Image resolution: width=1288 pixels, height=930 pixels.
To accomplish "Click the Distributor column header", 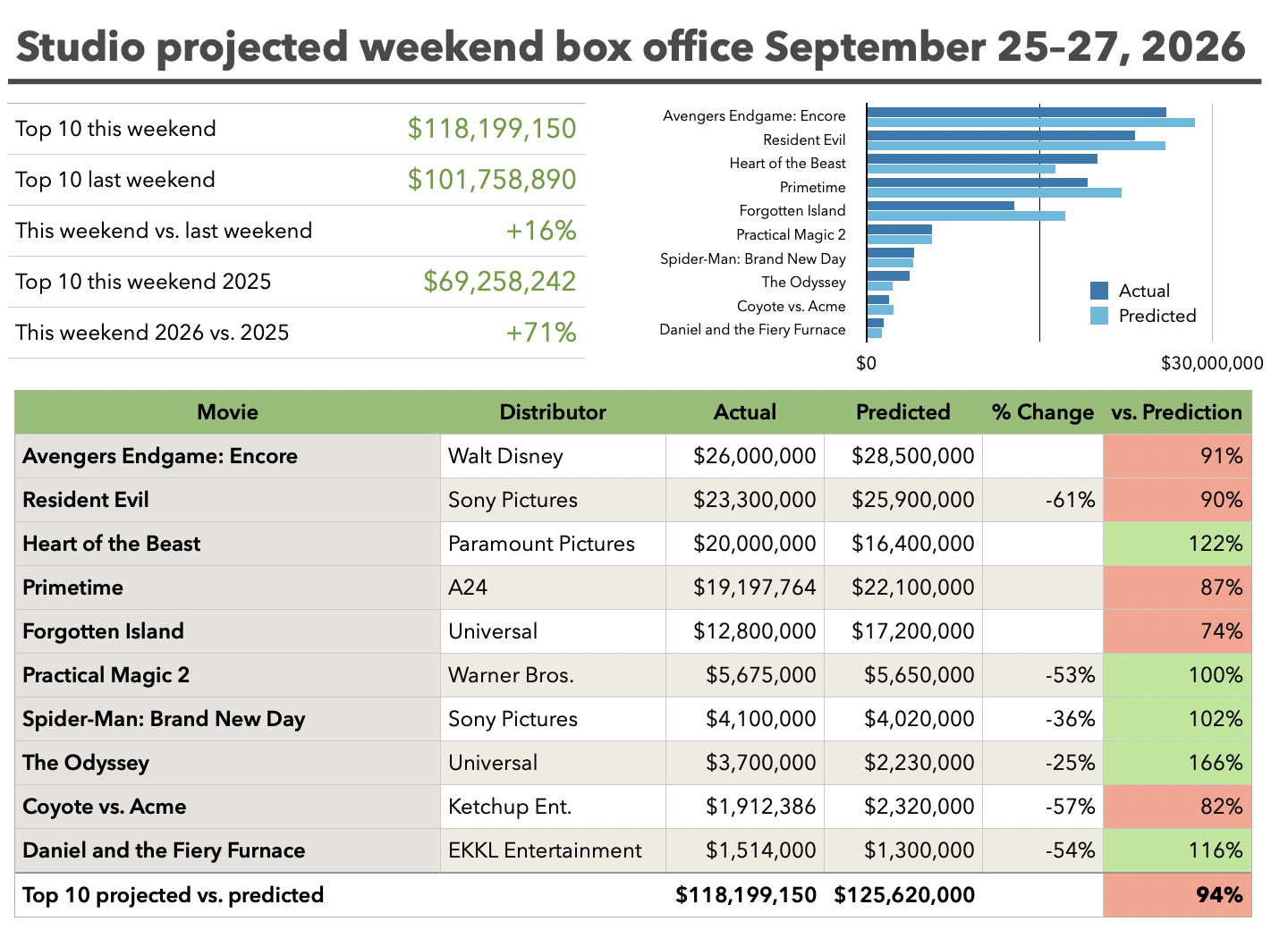I will (553, 412).
